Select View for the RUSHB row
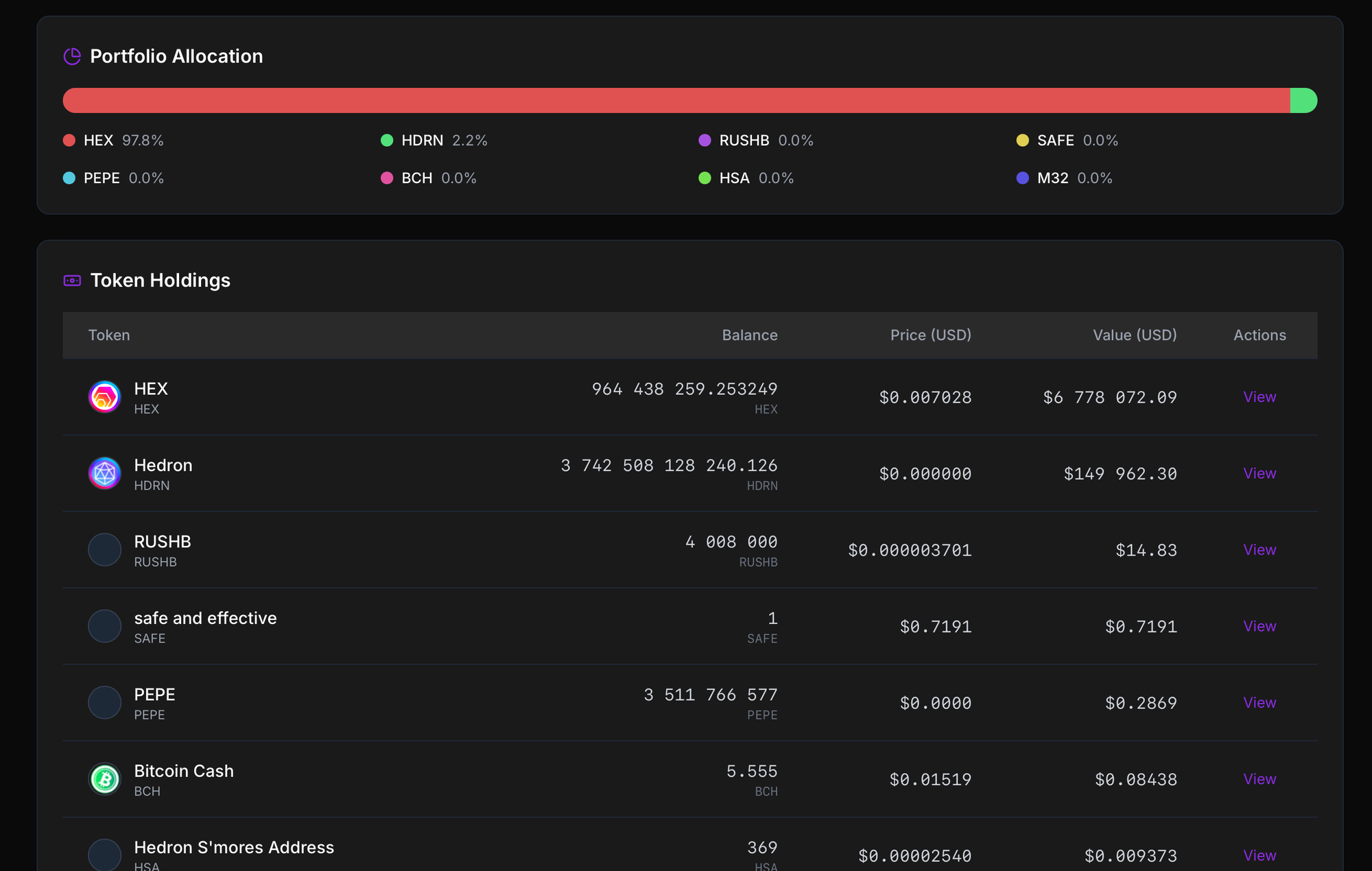This screenshot has height=871, width=1372. 1259,550
